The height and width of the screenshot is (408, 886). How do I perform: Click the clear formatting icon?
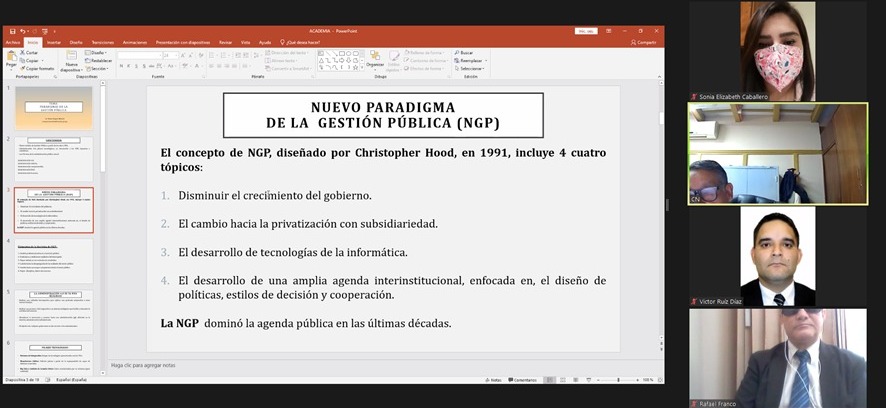[201, 55]
